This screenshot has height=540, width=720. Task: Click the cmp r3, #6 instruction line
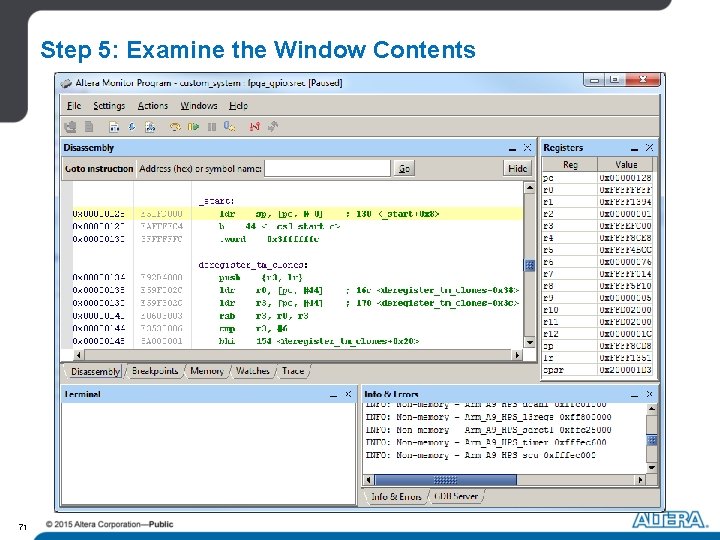[x=297, y=328]
